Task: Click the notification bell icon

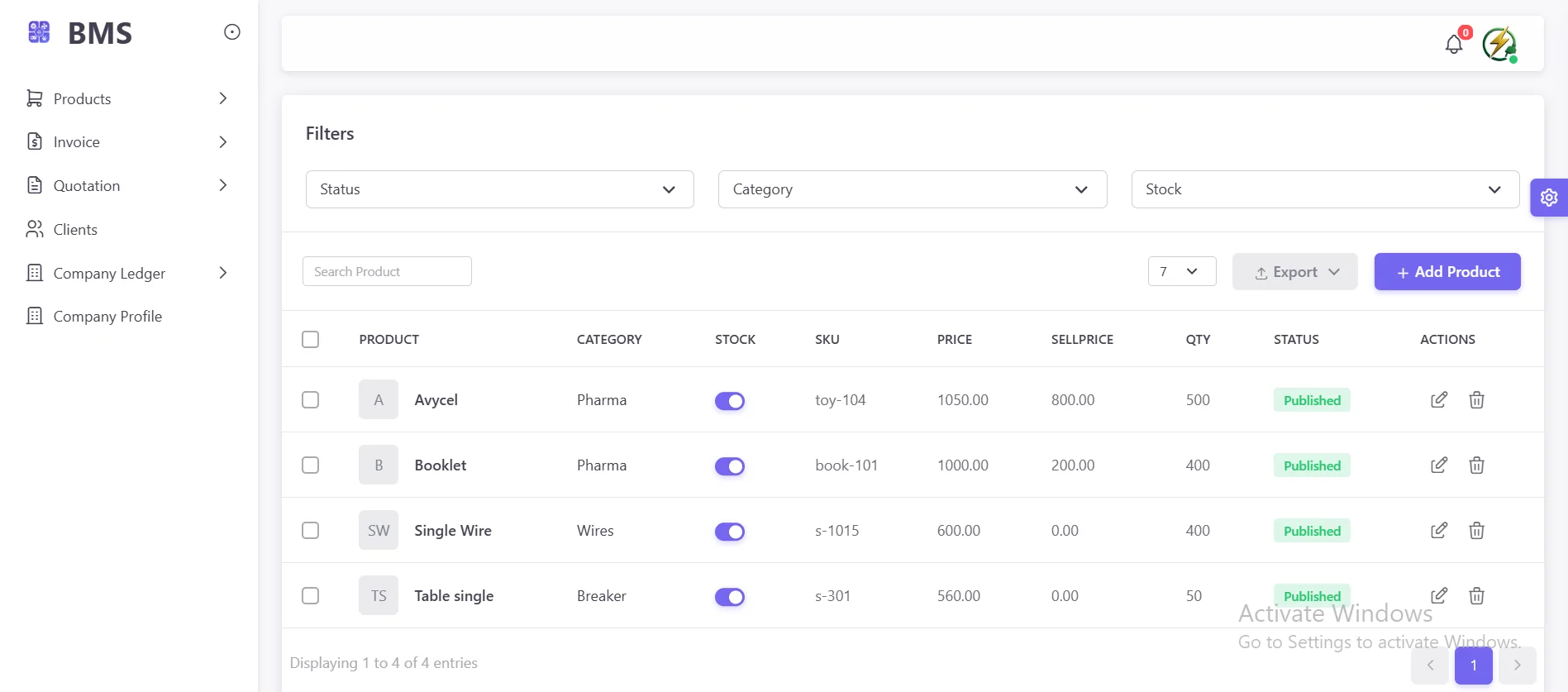Action: 1454,45
